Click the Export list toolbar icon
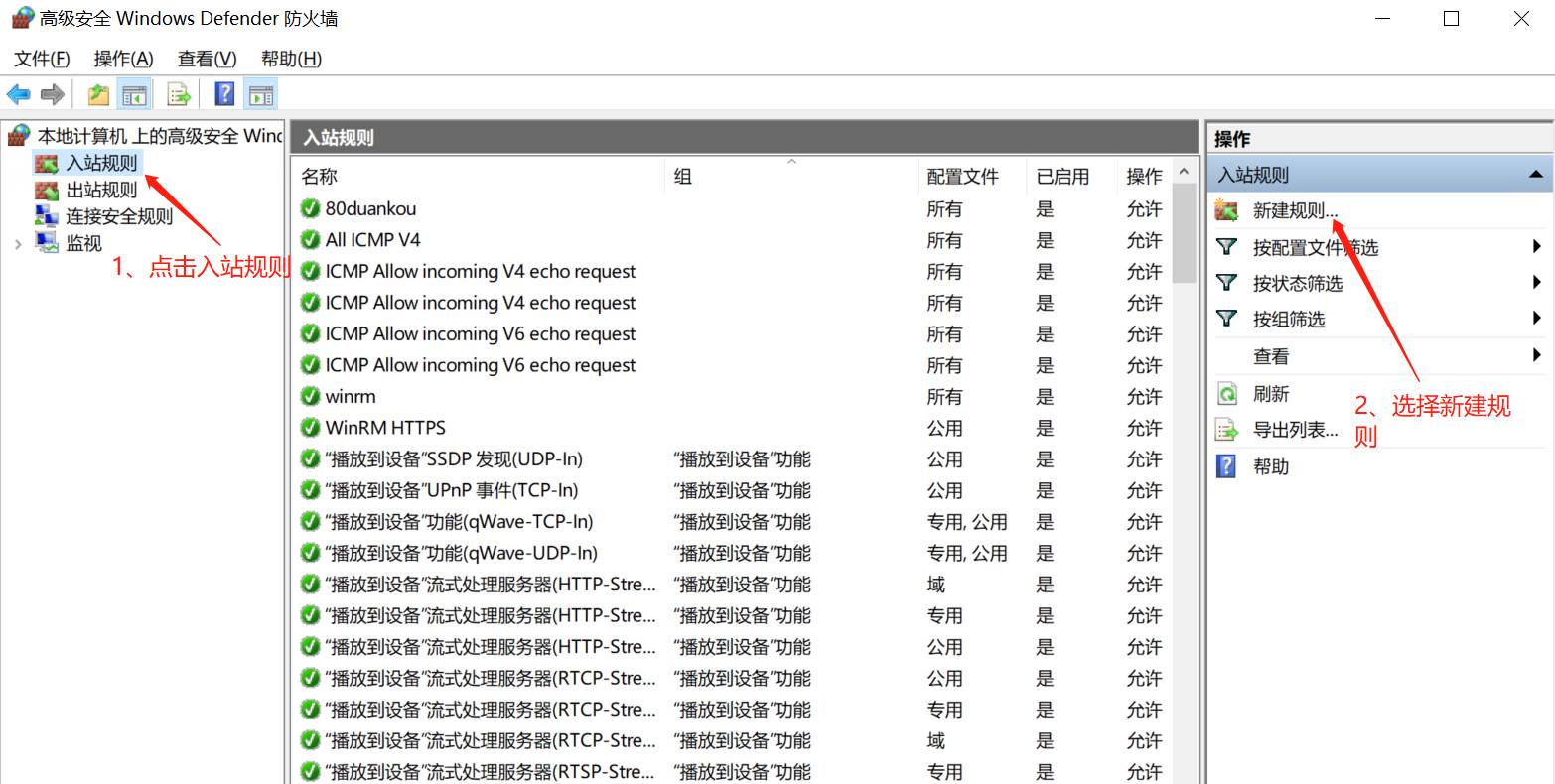Image resolution: width=1555 pixels, height=784 pixels. [179, 94]
